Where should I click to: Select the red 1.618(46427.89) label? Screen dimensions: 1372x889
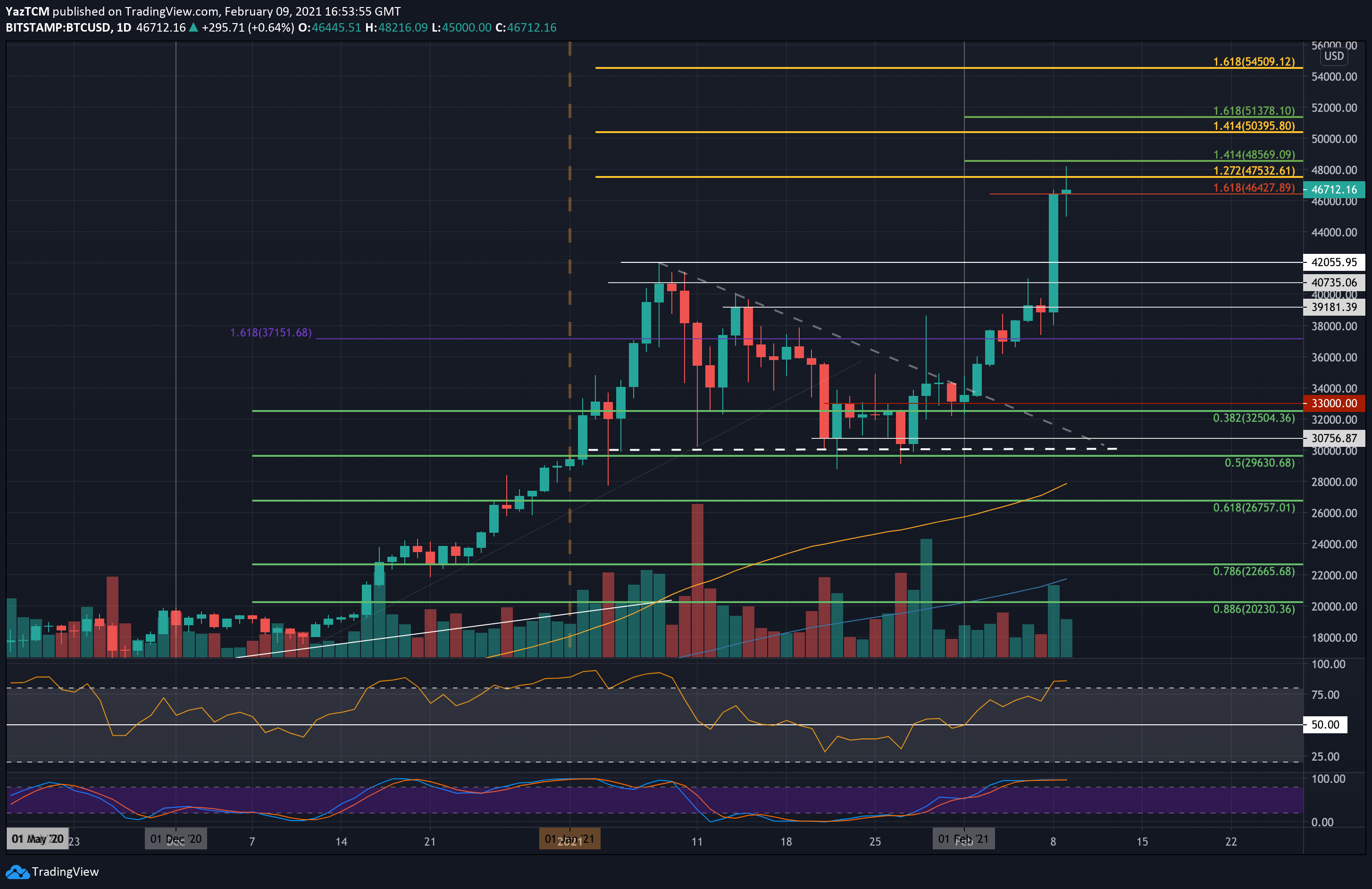pos(1254,187)
